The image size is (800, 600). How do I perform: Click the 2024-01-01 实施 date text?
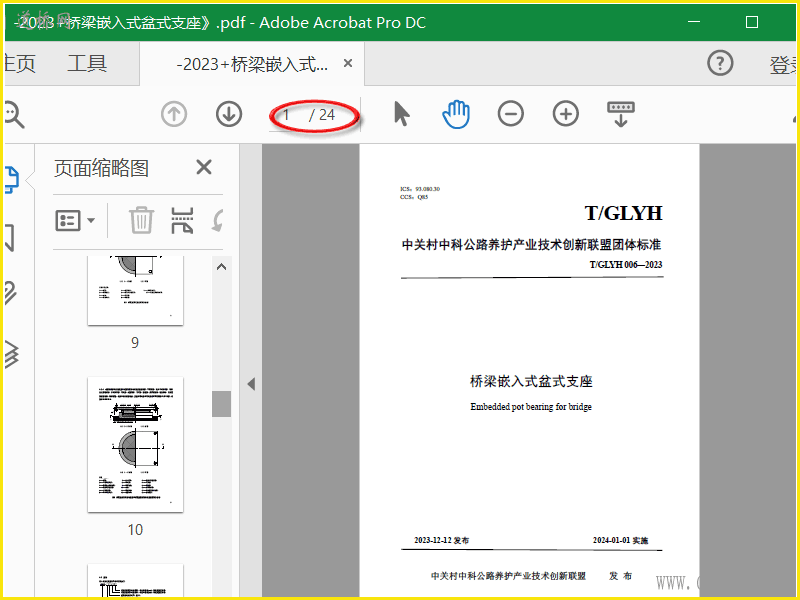point(620,540)
